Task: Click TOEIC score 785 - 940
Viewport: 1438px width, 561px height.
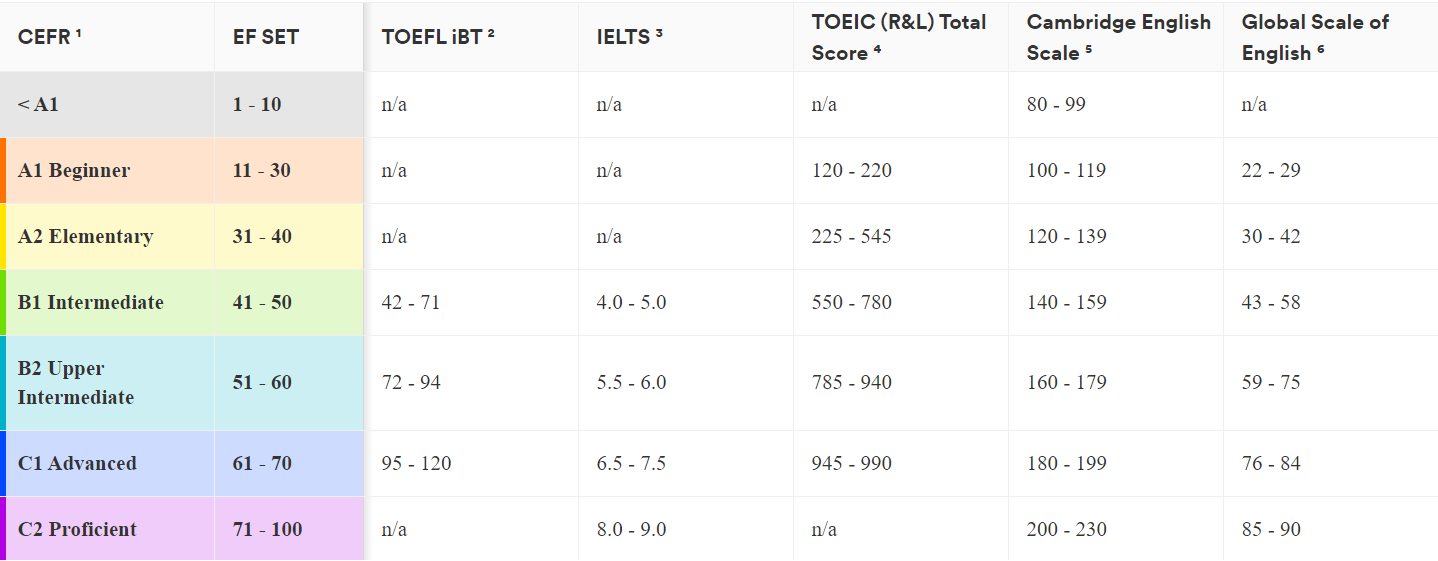Action: 852,383
